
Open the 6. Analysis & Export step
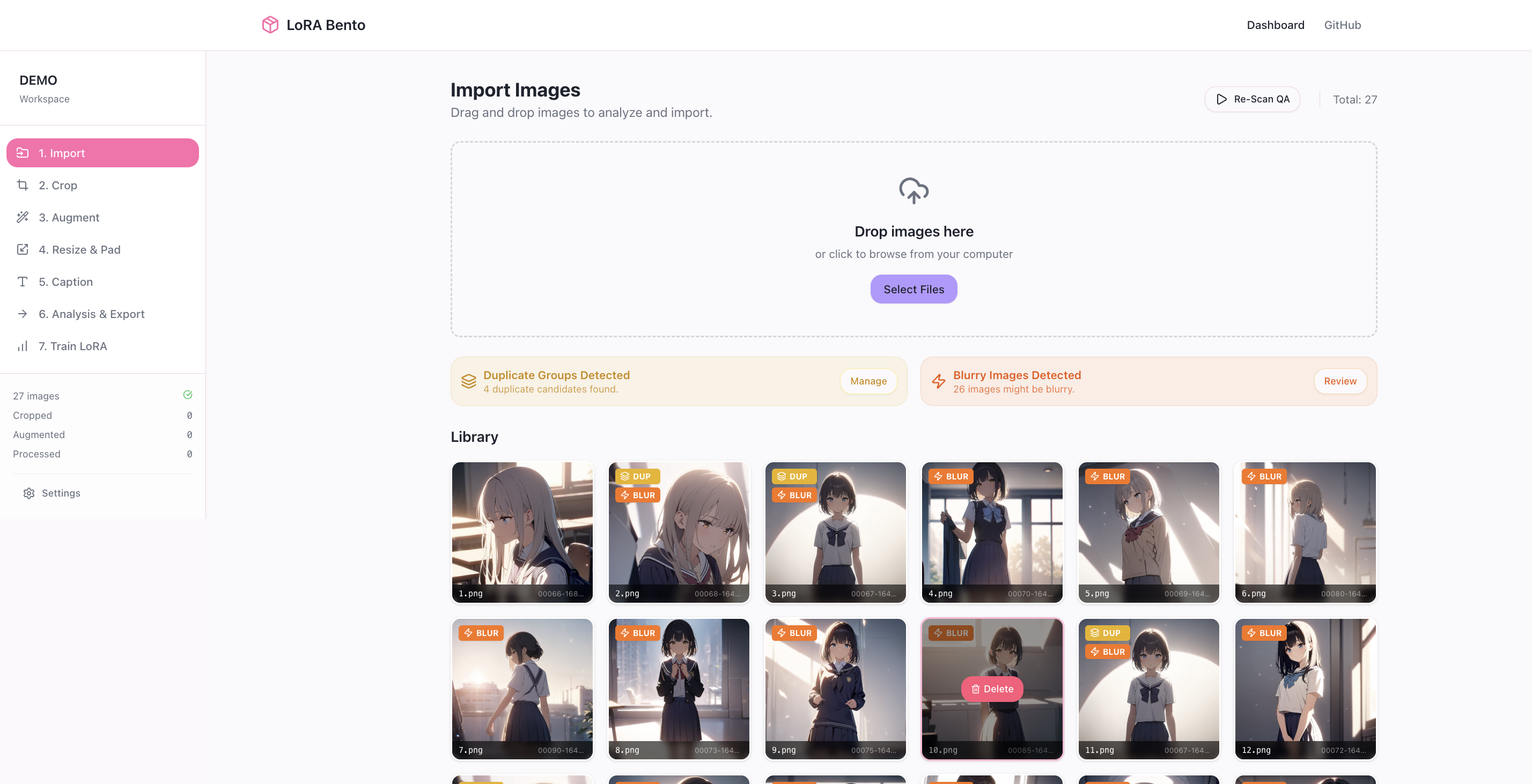pyautogui.click(x=92, y=314)
